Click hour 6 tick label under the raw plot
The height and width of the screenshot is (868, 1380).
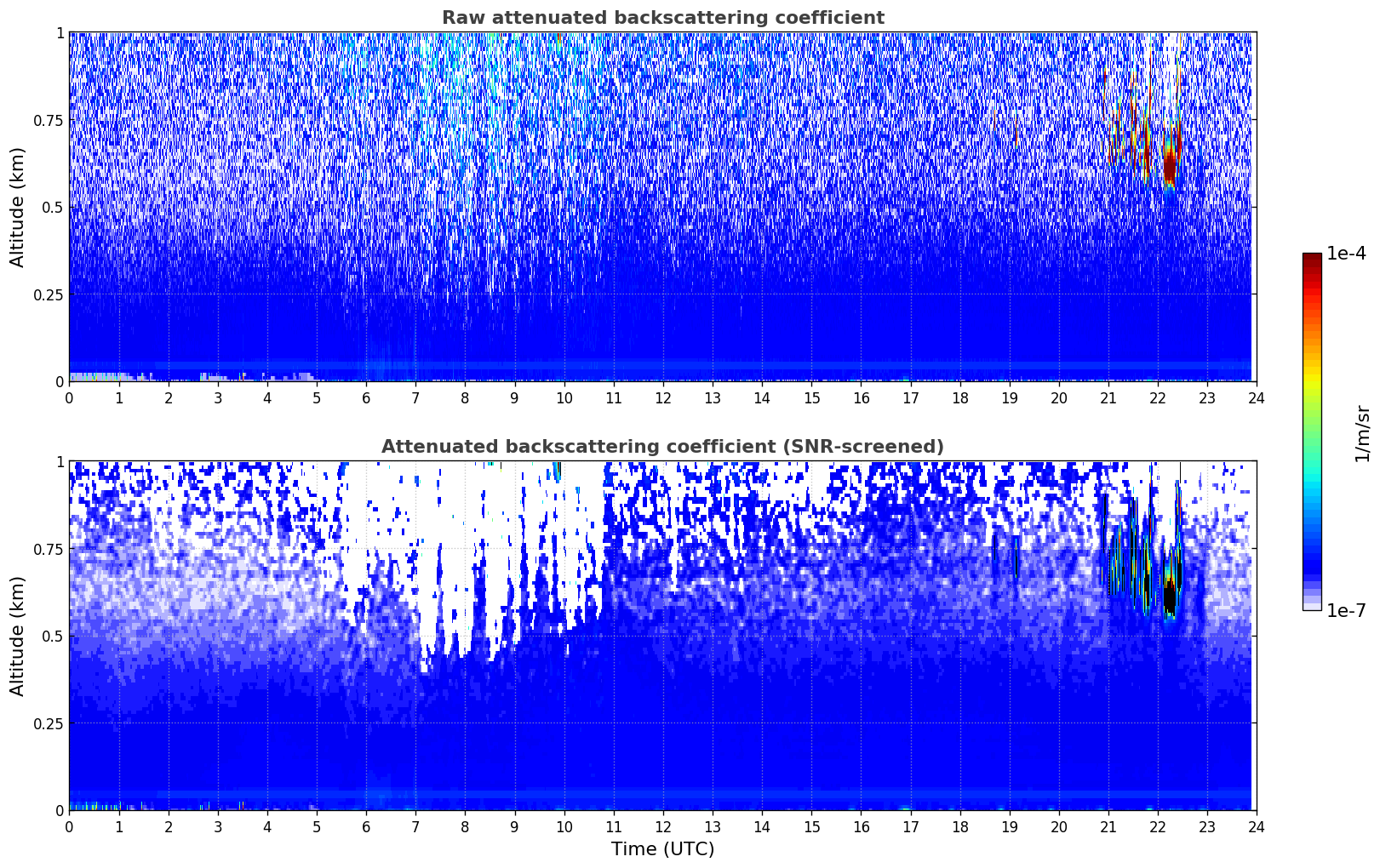pyautogui.click(x=366, y=397)
